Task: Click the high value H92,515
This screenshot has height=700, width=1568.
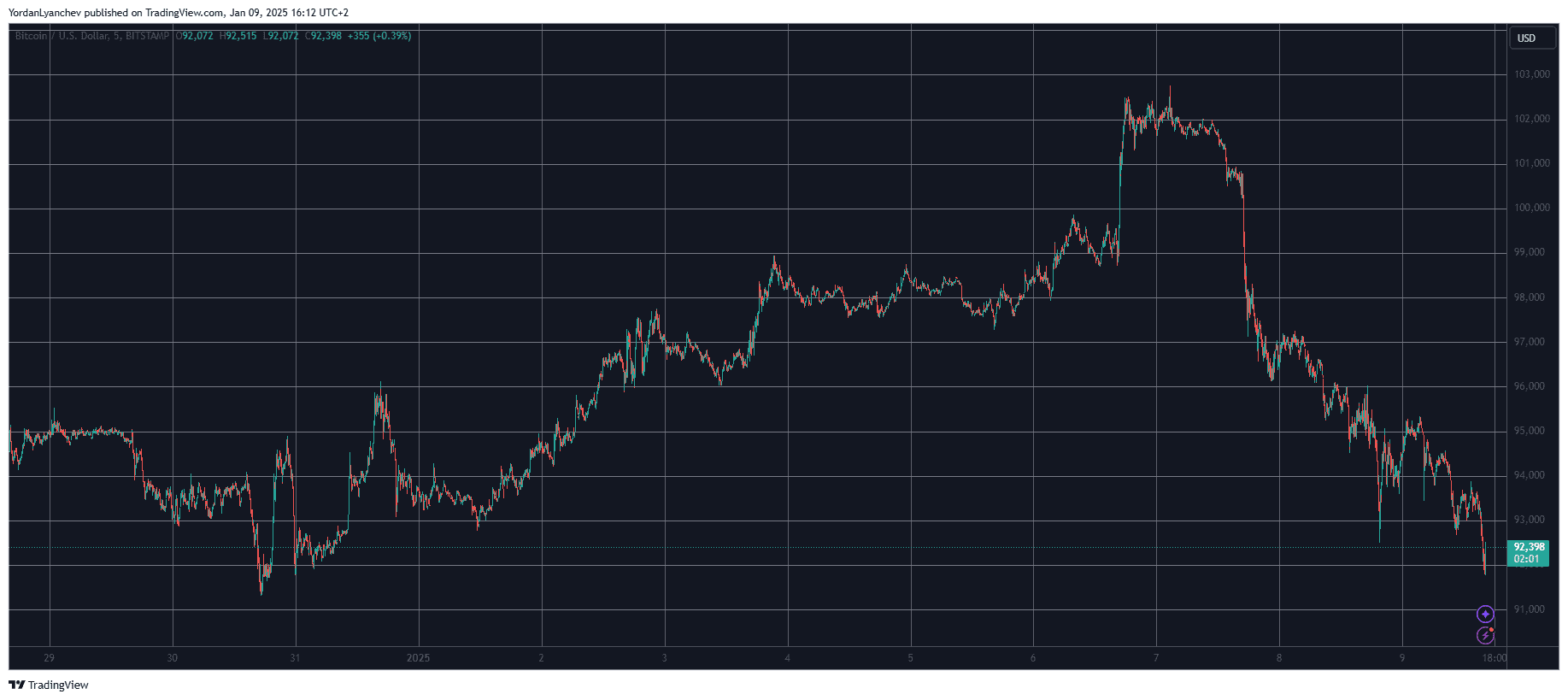Action: 238,36
